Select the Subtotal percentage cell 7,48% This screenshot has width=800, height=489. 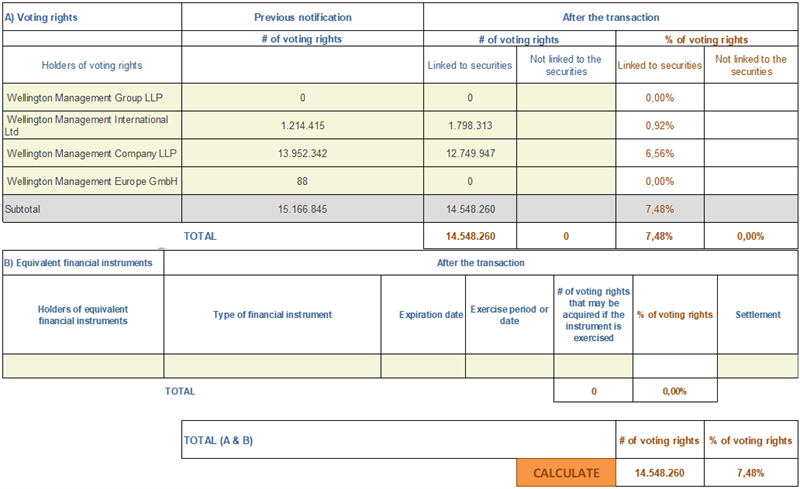click(x=660, y=209)
